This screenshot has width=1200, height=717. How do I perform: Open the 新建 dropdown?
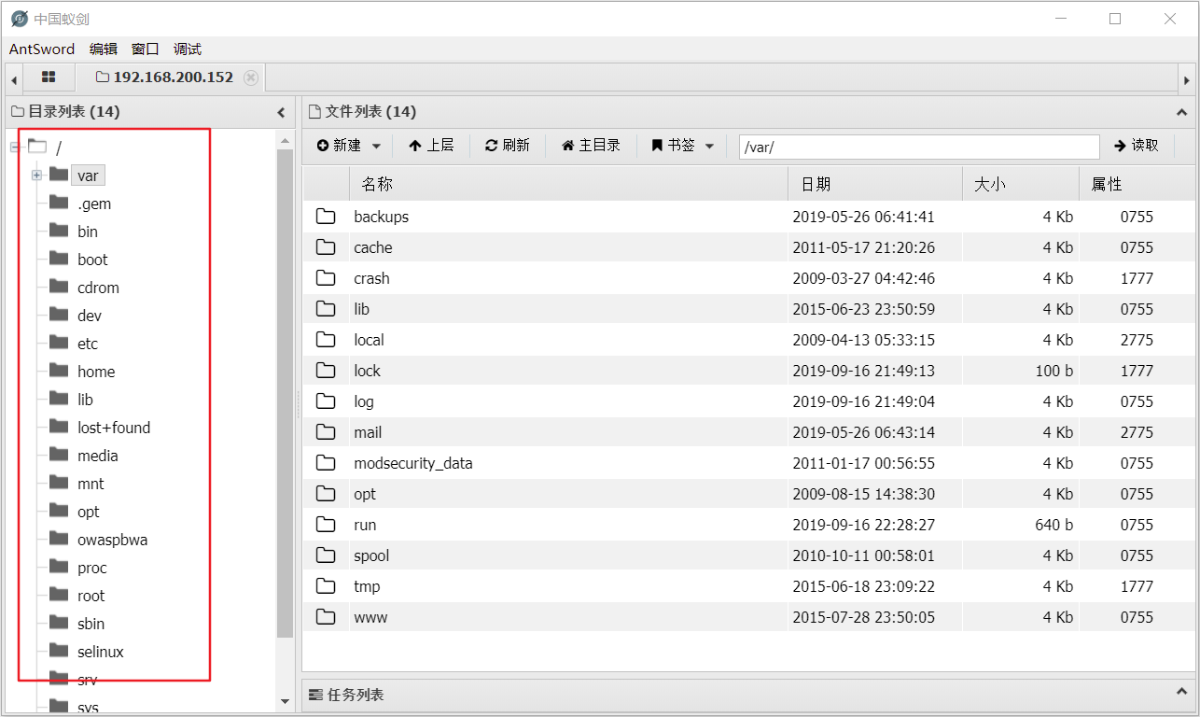[x=349, y=146]
